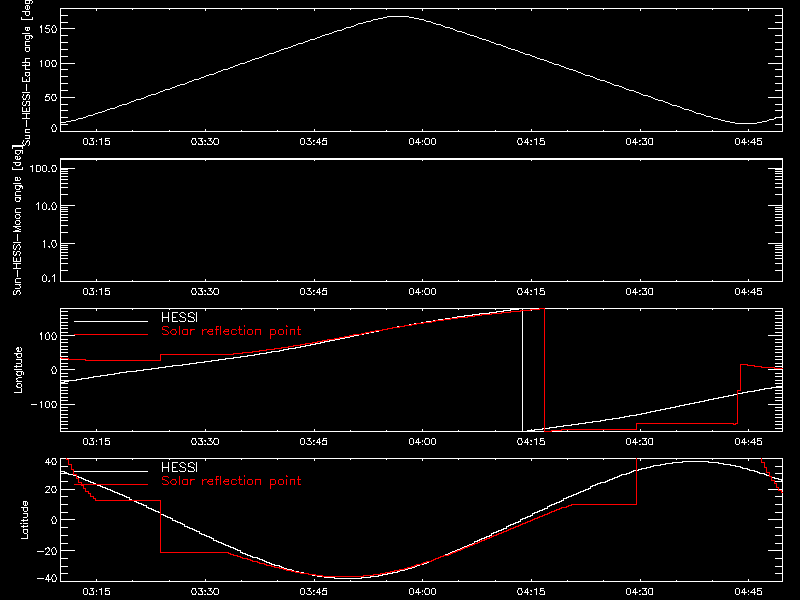Click white HESSI legend line in Longitude plot
The width and height of the screenshot is (800, 600).
[111, 321]
